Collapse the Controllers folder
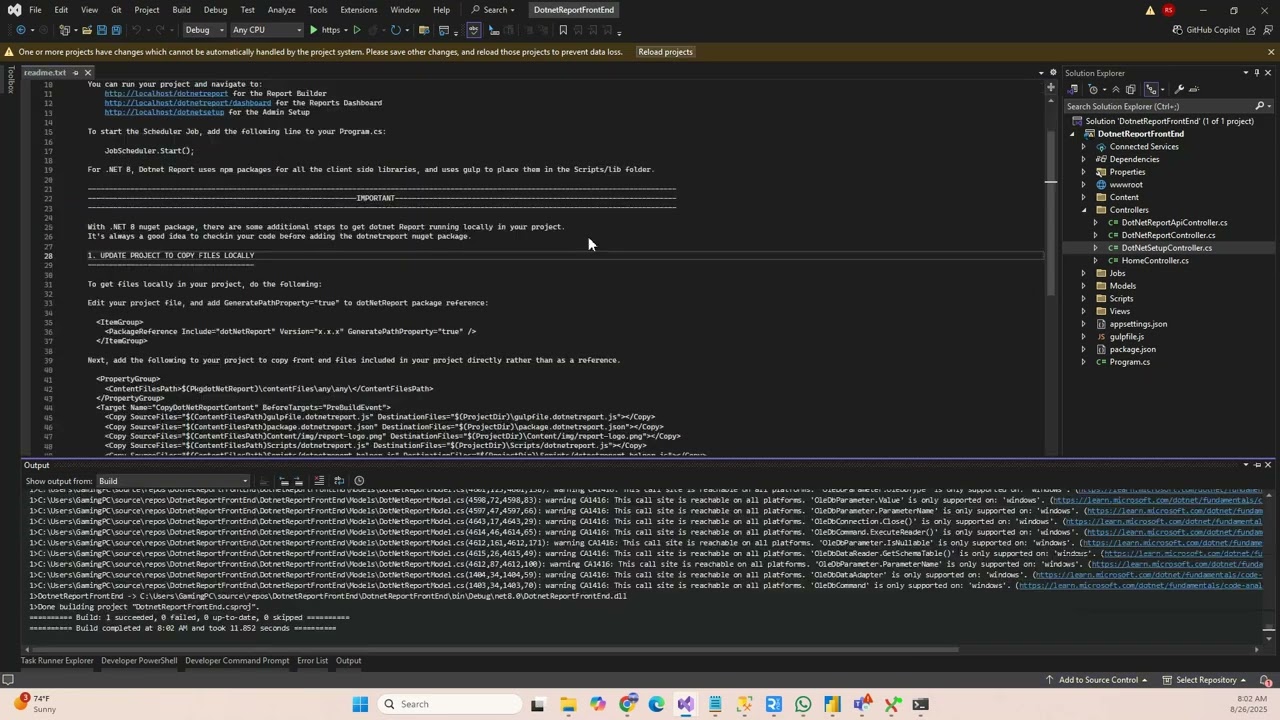 click(x=1084, y=210)
